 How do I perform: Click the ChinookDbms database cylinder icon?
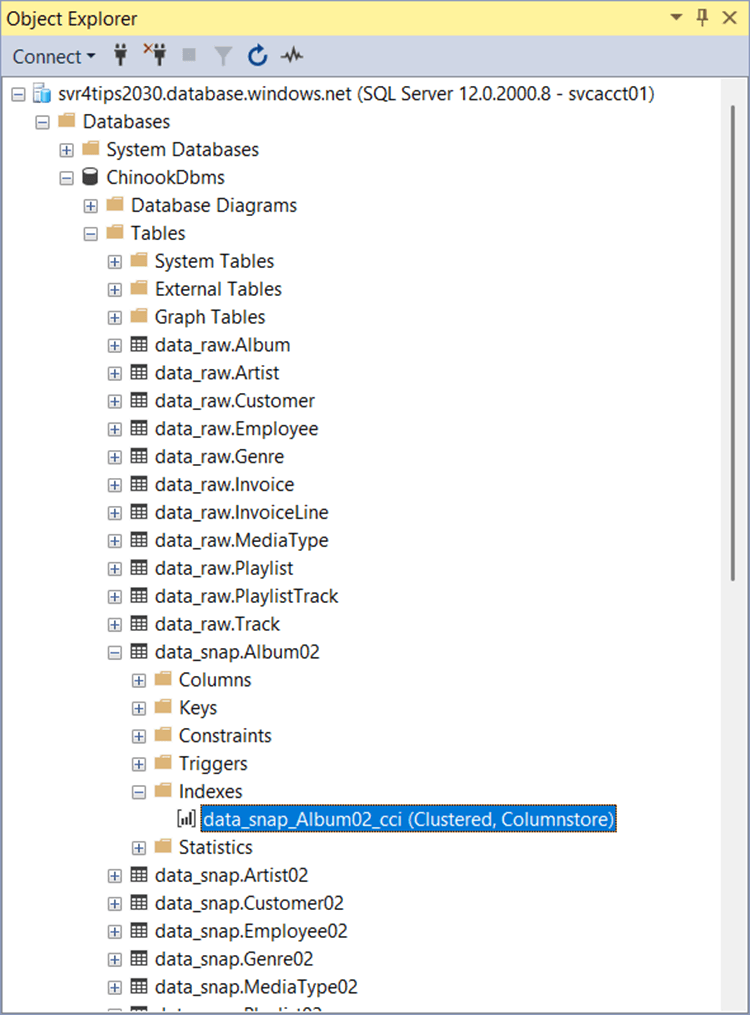point(90,177)
